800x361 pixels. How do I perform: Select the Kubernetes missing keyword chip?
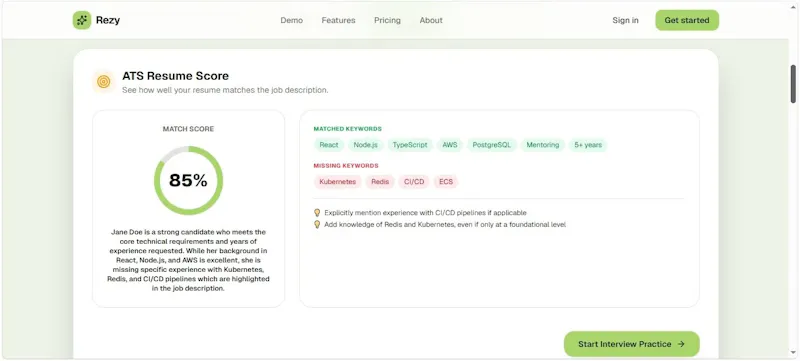pyautogui.click(x=338, y=182)
